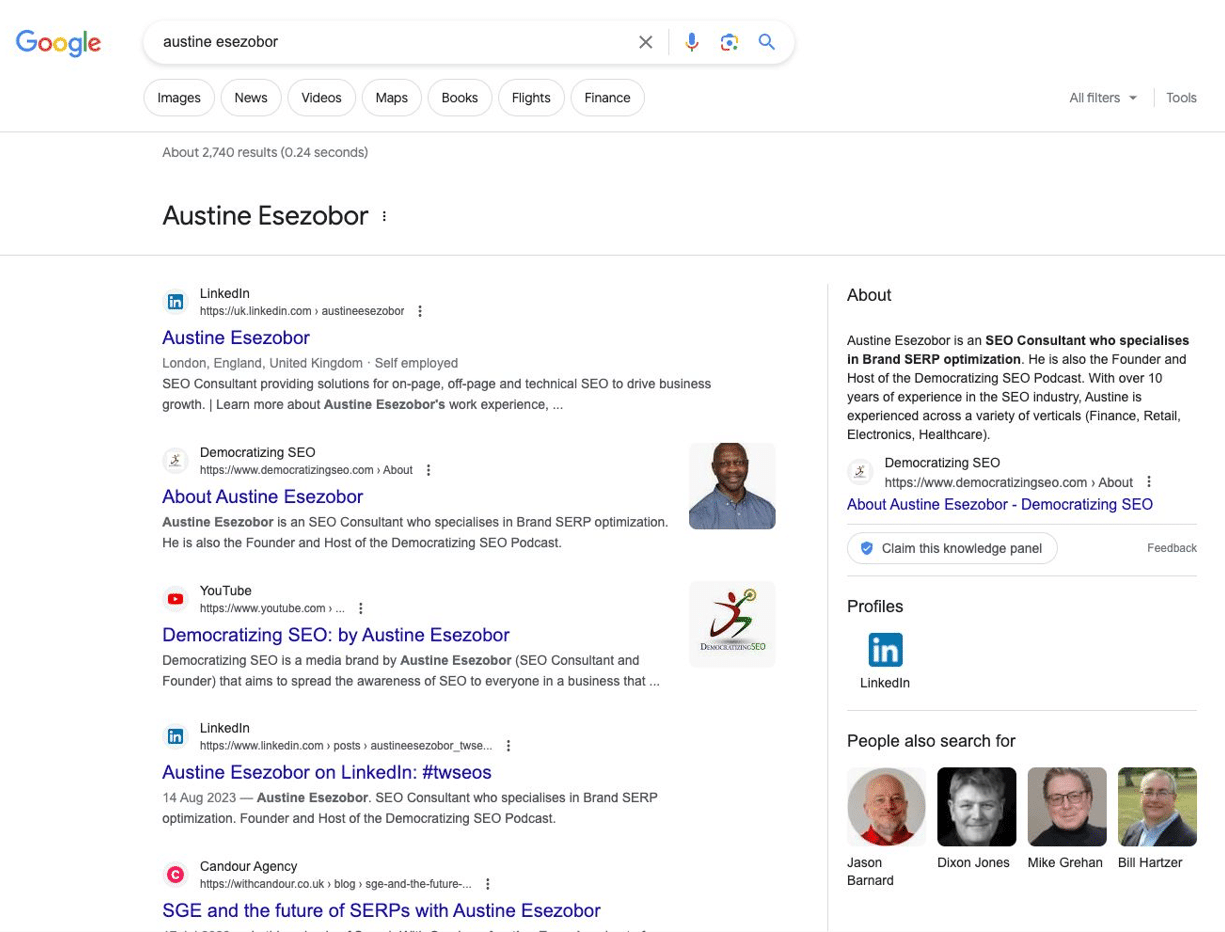Click LinkedIn favicon of uk.linkedin.com result
Viewport: 1225px width, 932px height.
click(175, 302)
